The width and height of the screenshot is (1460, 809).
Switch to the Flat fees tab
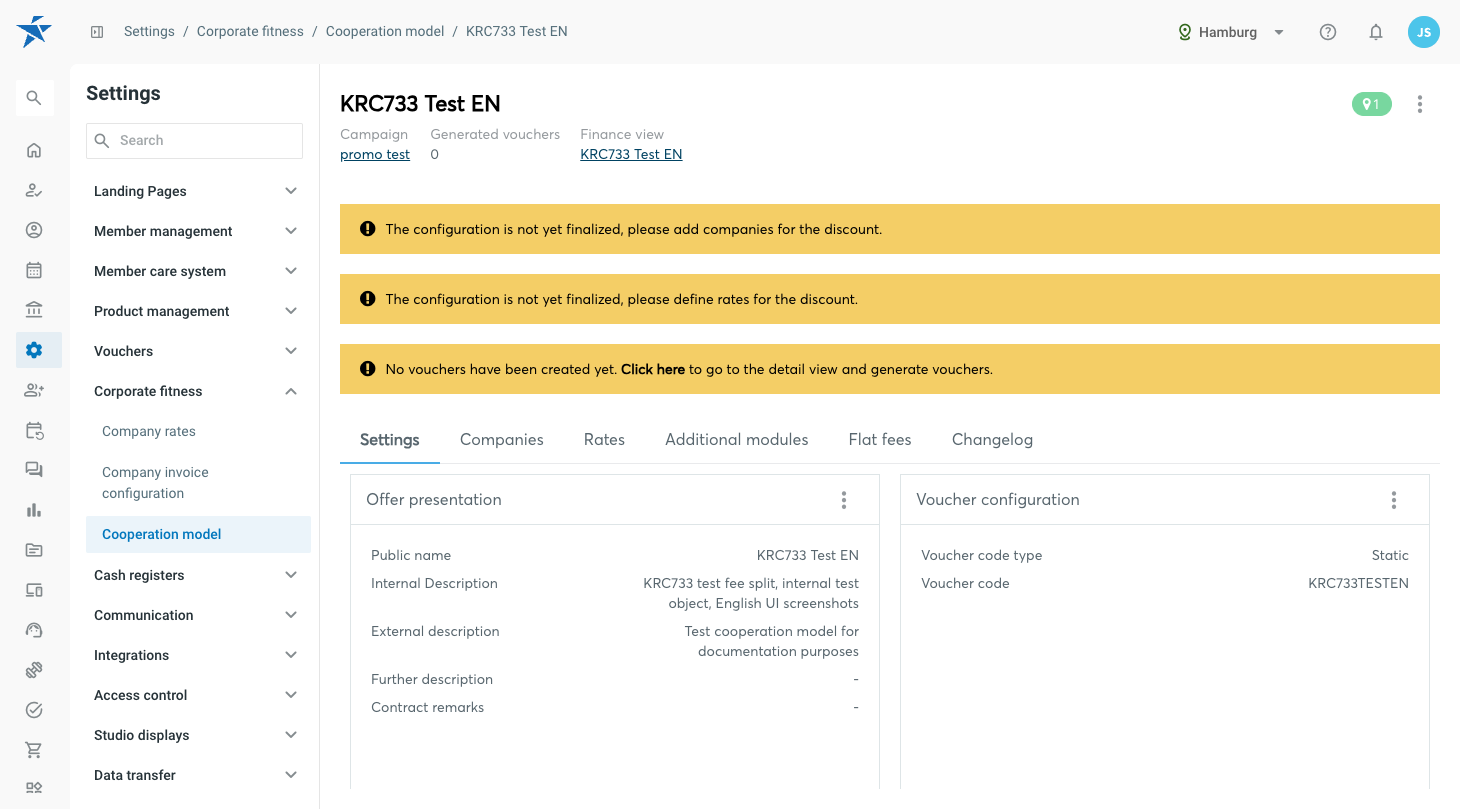pos(880,440)
